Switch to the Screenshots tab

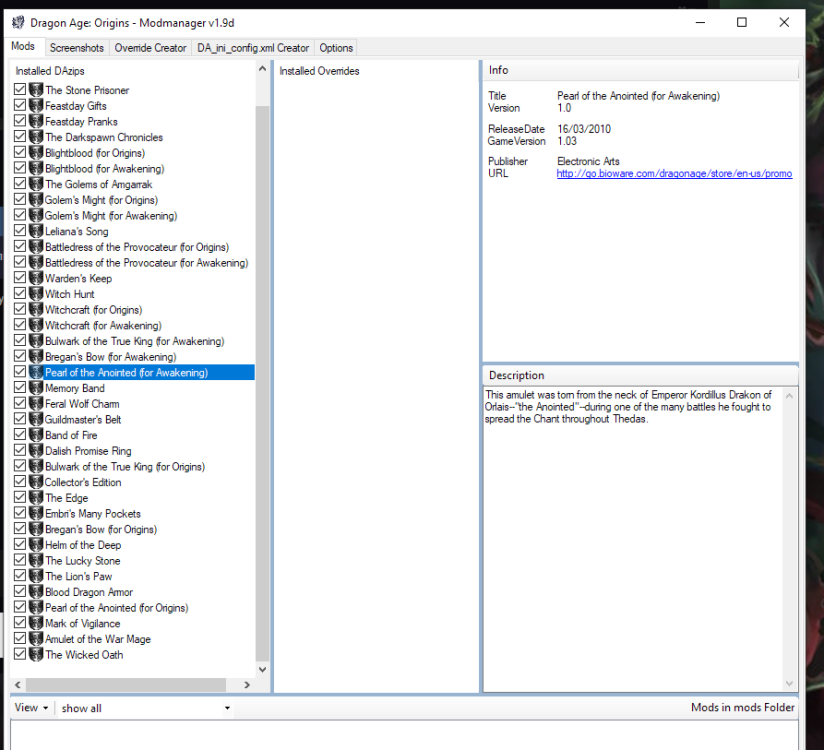click(76, 48)
